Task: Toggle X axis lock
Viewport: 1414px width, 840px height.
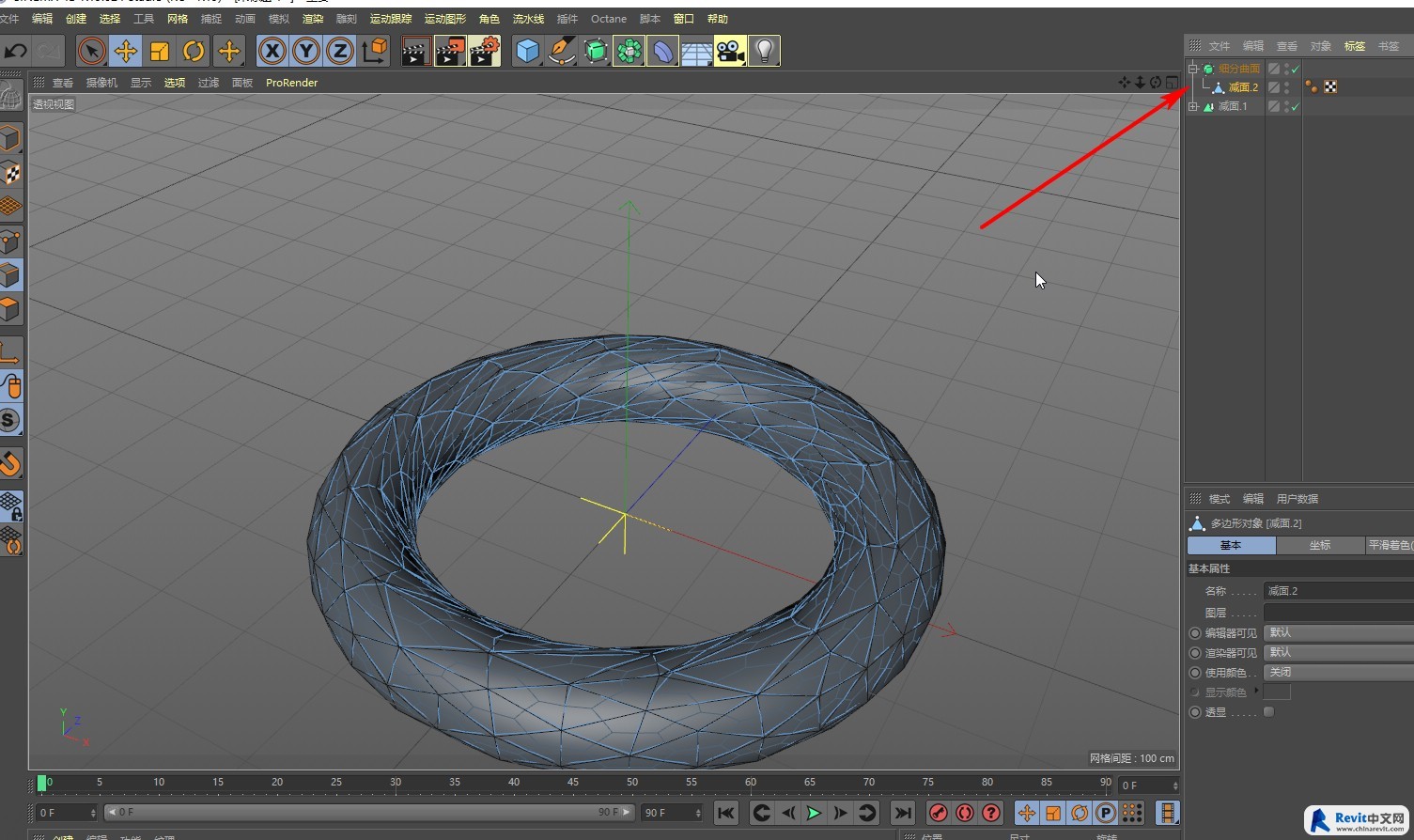Action: click(x=272, y=51)
